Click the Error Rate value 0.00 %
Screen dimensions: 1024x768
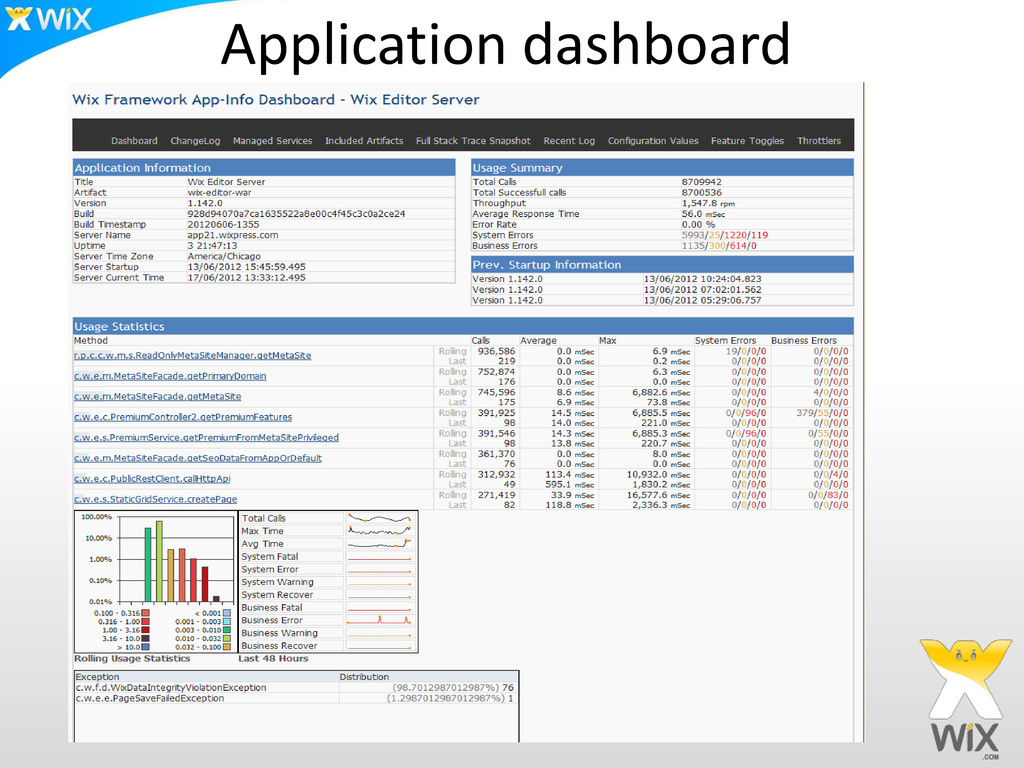click(x=698, y=225)
